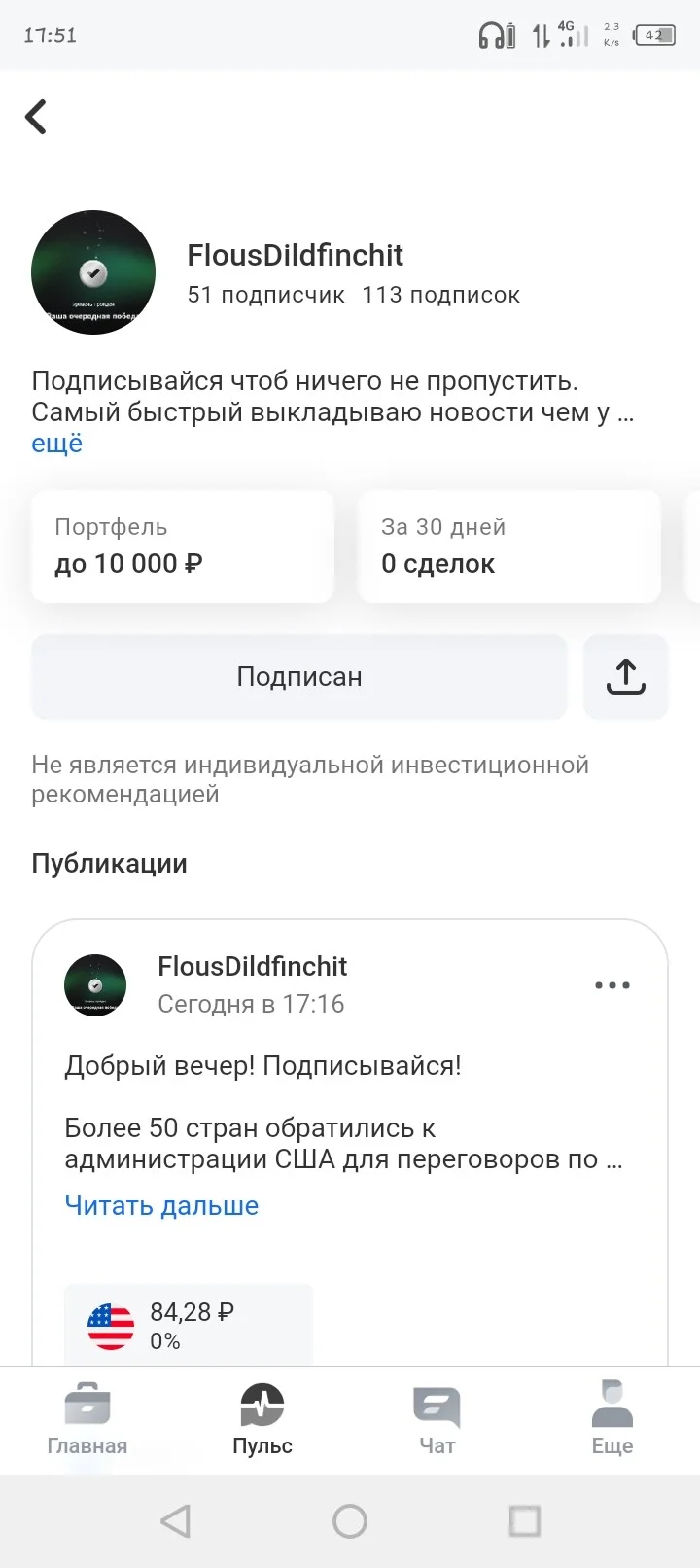Tap the За 30 дней сделок card
This screenshot has height=1568, width=700.
(x=509, y=547)
